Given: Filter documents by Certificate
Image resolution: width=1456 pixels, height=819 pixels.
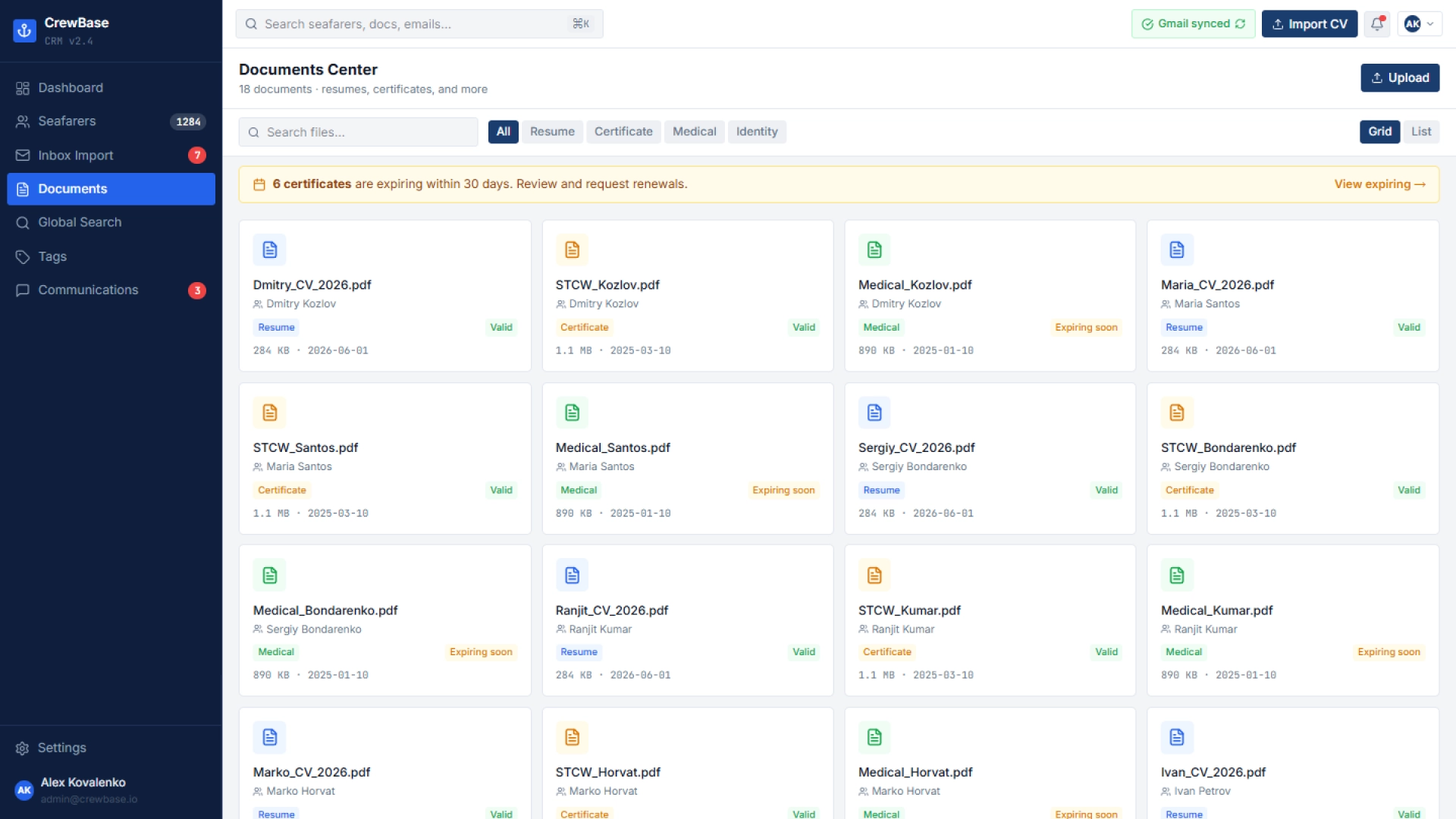Looking at the screenshot, I should click(623, 132).
